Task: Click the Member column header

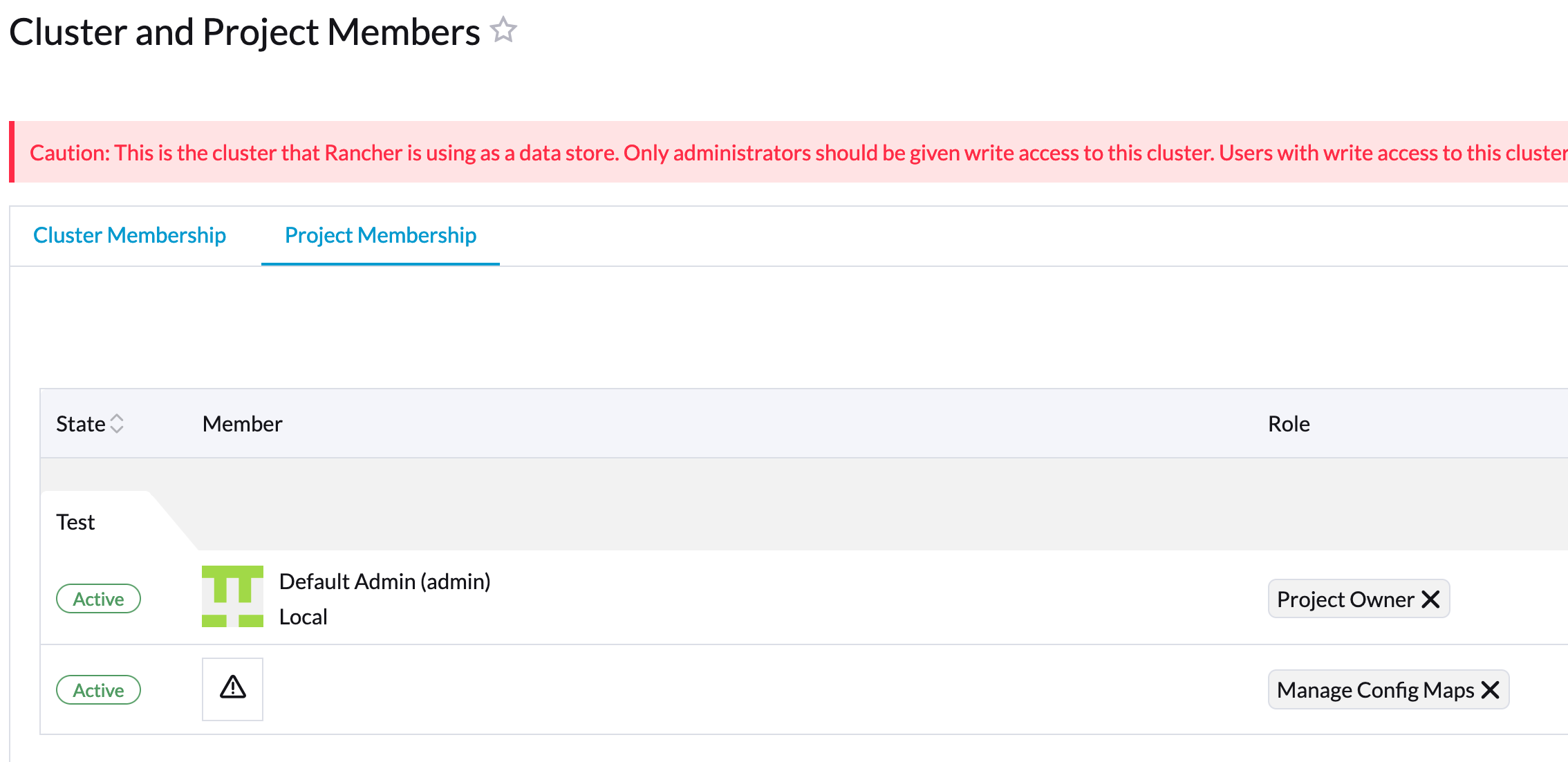Action: tap(242, 423)
